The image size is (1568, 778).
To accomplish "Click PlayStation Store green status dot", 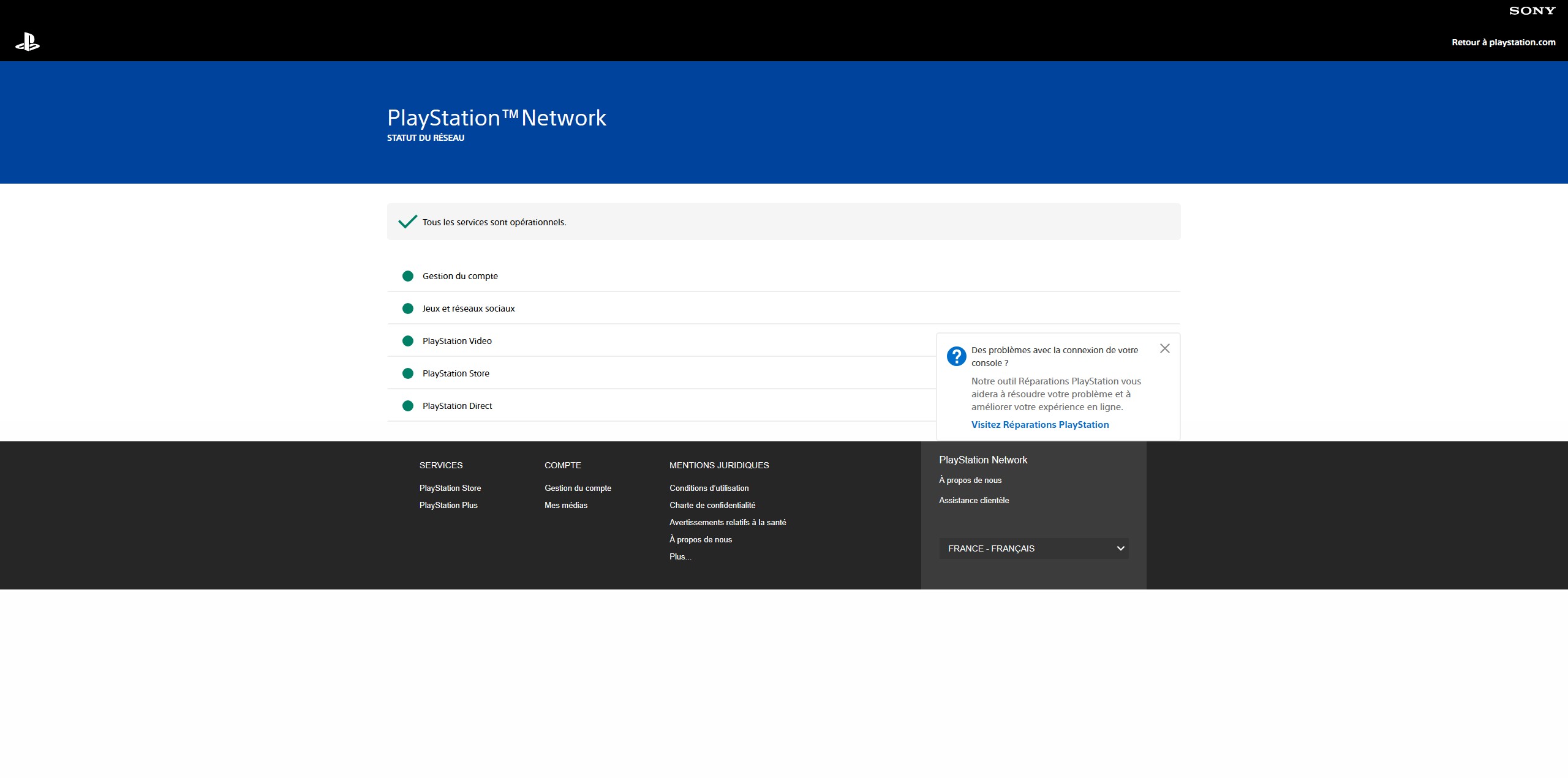I will (408, 373).
